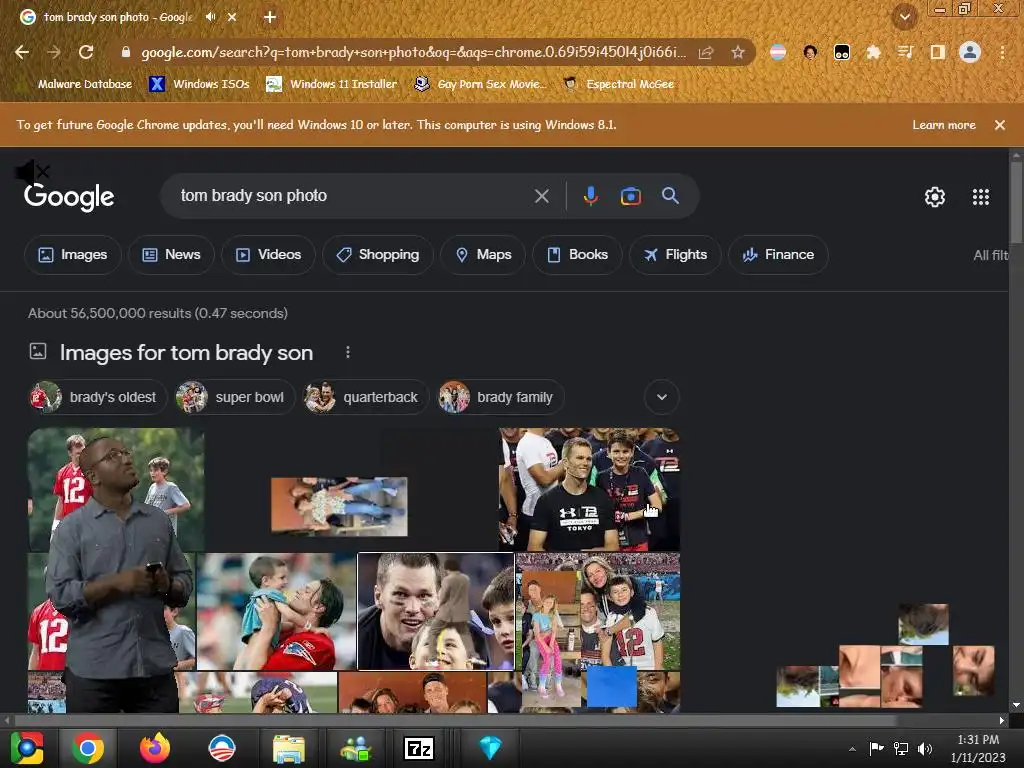1024x768 pixels.
Task: Open a new tab with the plus button
Action: point(270,17)
